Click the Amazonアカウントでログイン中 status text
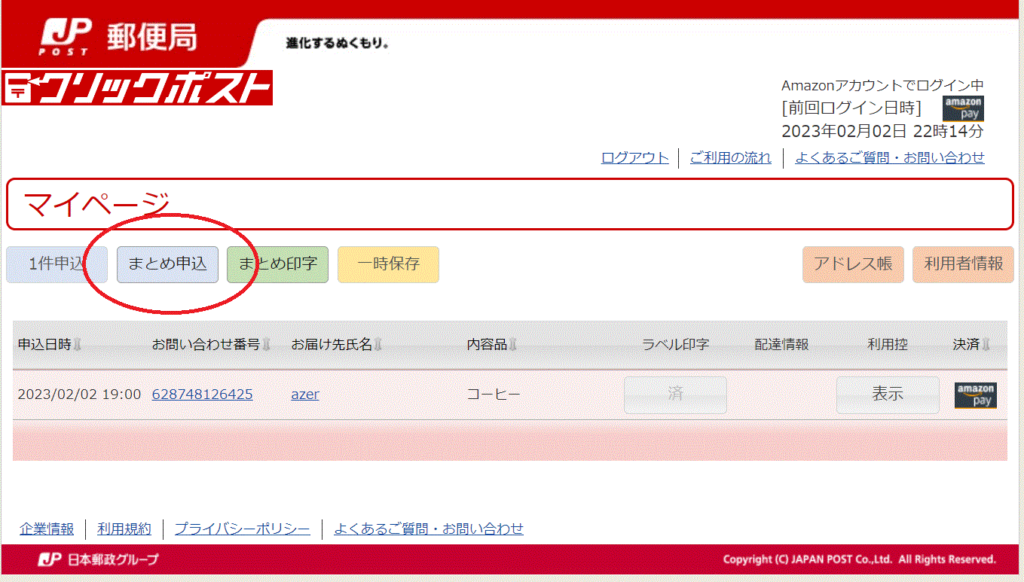 [882, 86]
